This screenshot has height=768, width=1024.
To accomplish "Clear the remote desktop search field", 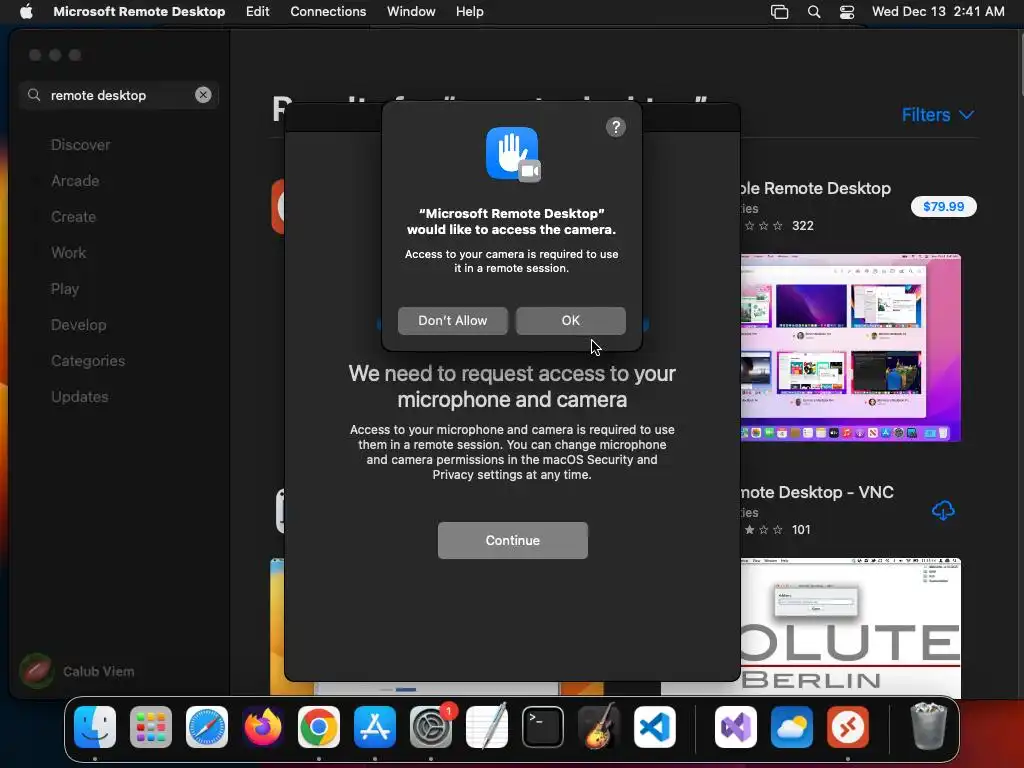I will 203,95.
